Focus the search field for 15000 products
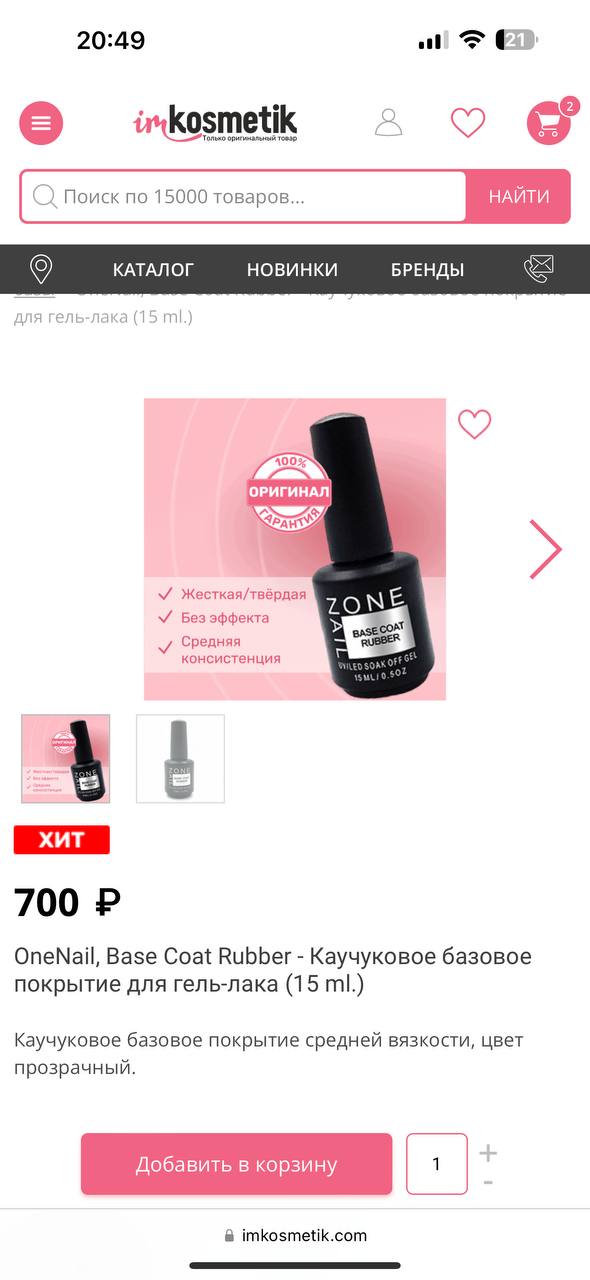This screenshot has width=590, height=1280. 243,197
